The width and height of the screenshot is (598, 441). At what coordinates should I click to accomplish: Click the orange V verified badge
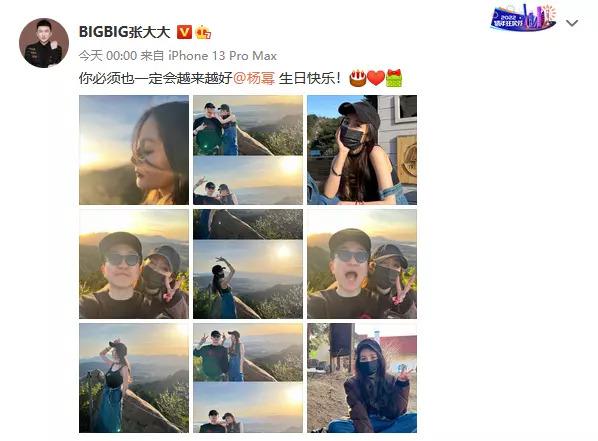tap(184, 32)
